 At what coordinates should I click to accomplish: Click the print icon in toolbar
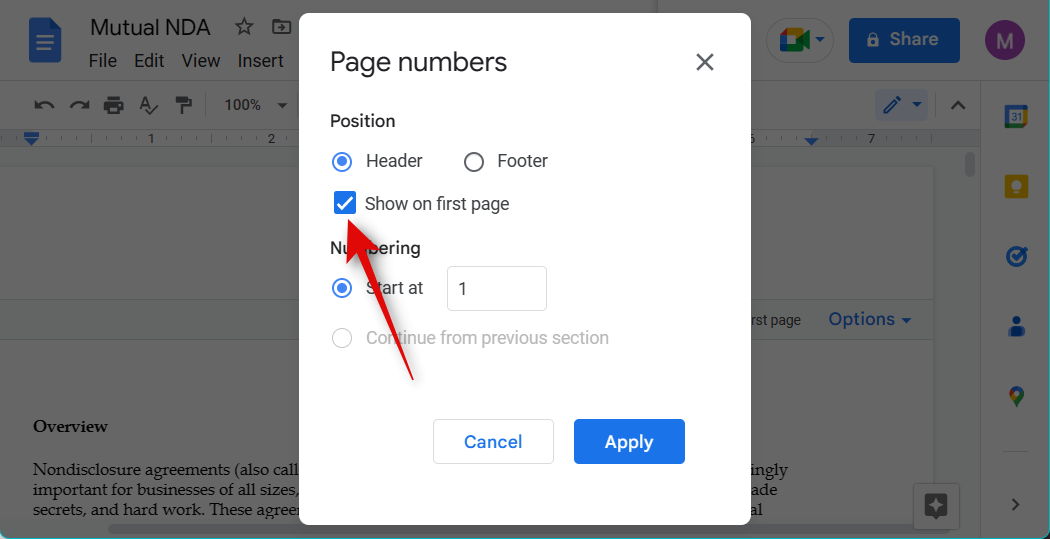(114, 105)
